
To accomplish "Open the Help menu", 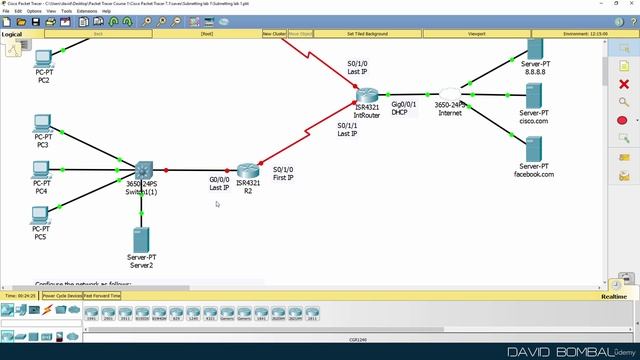I will pos(106,11).
